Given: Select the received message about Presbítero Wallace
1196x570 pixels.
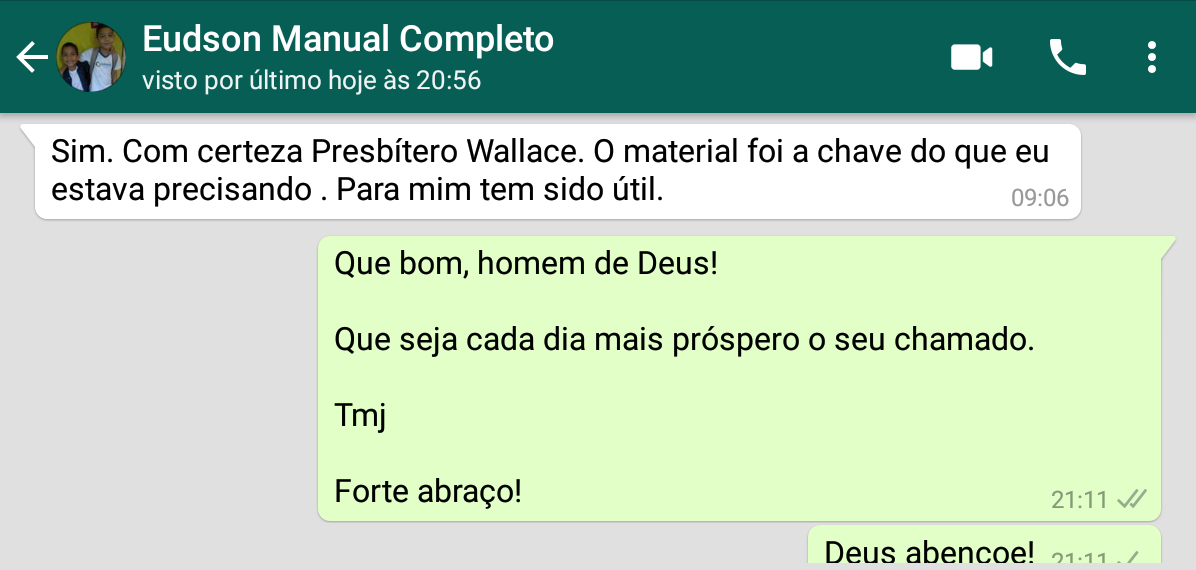Looking at the screenshot, I should [557, 172].
